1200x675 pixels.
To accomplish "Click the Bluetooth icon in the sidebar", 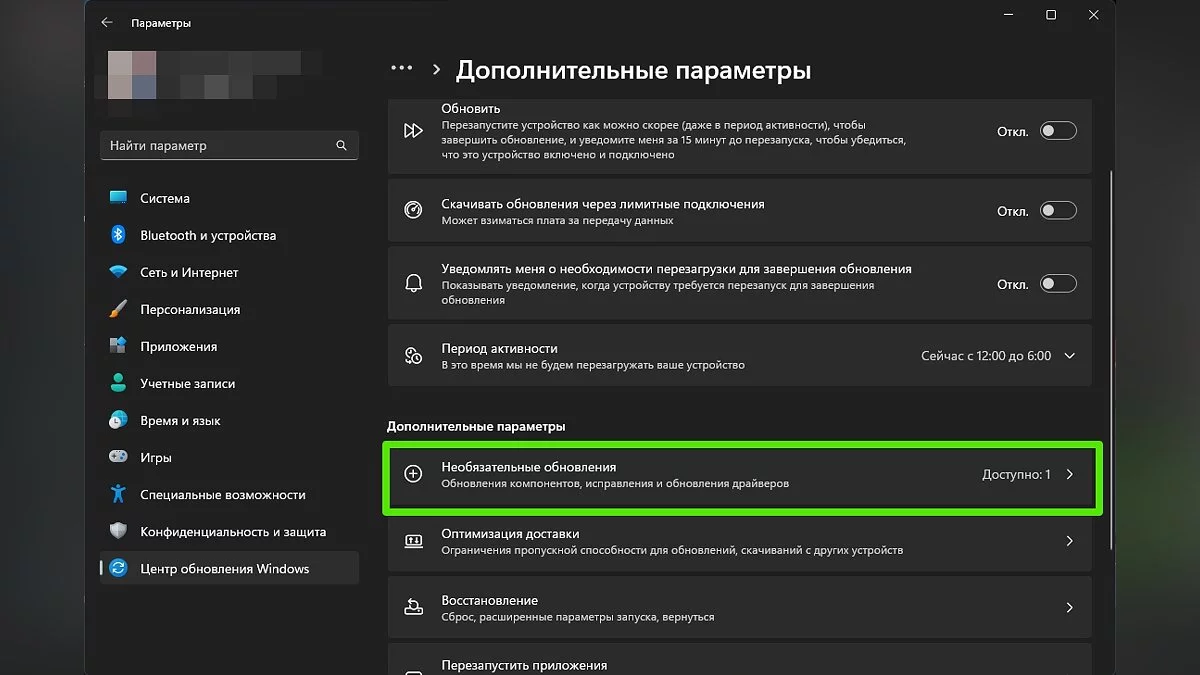I will pyautogui.click(x=118, y=235).
